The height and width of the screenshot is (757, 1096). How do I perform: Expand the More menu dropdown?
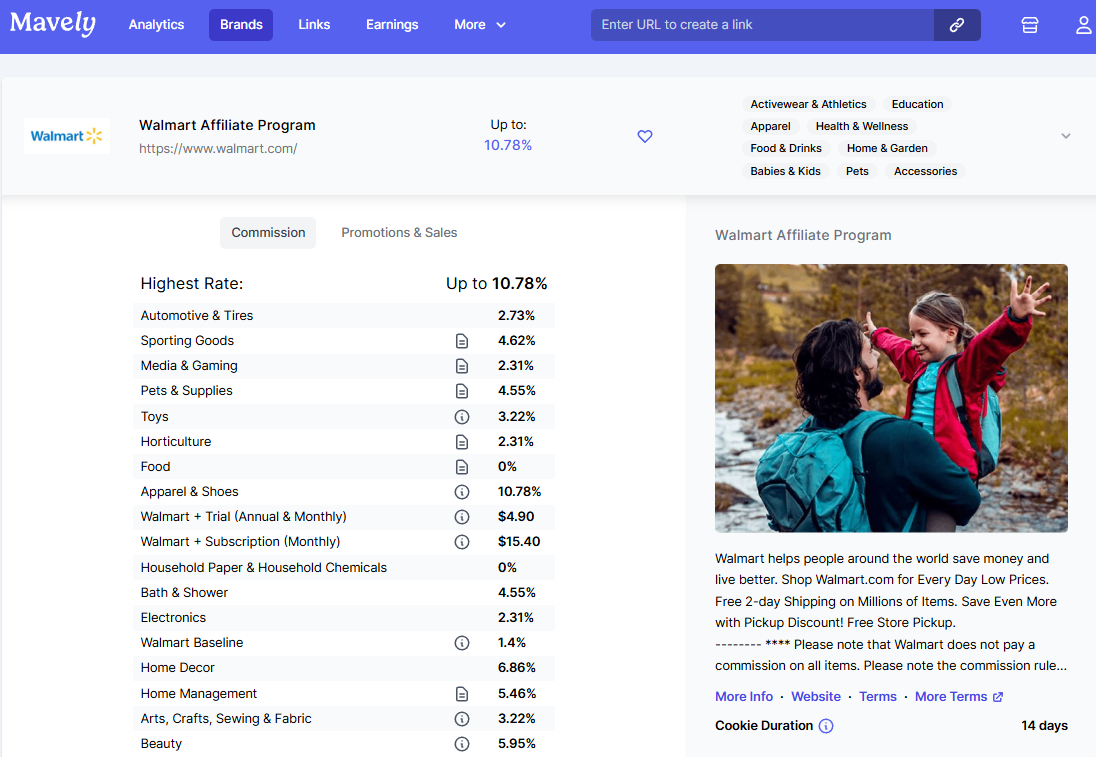[480, 24]
